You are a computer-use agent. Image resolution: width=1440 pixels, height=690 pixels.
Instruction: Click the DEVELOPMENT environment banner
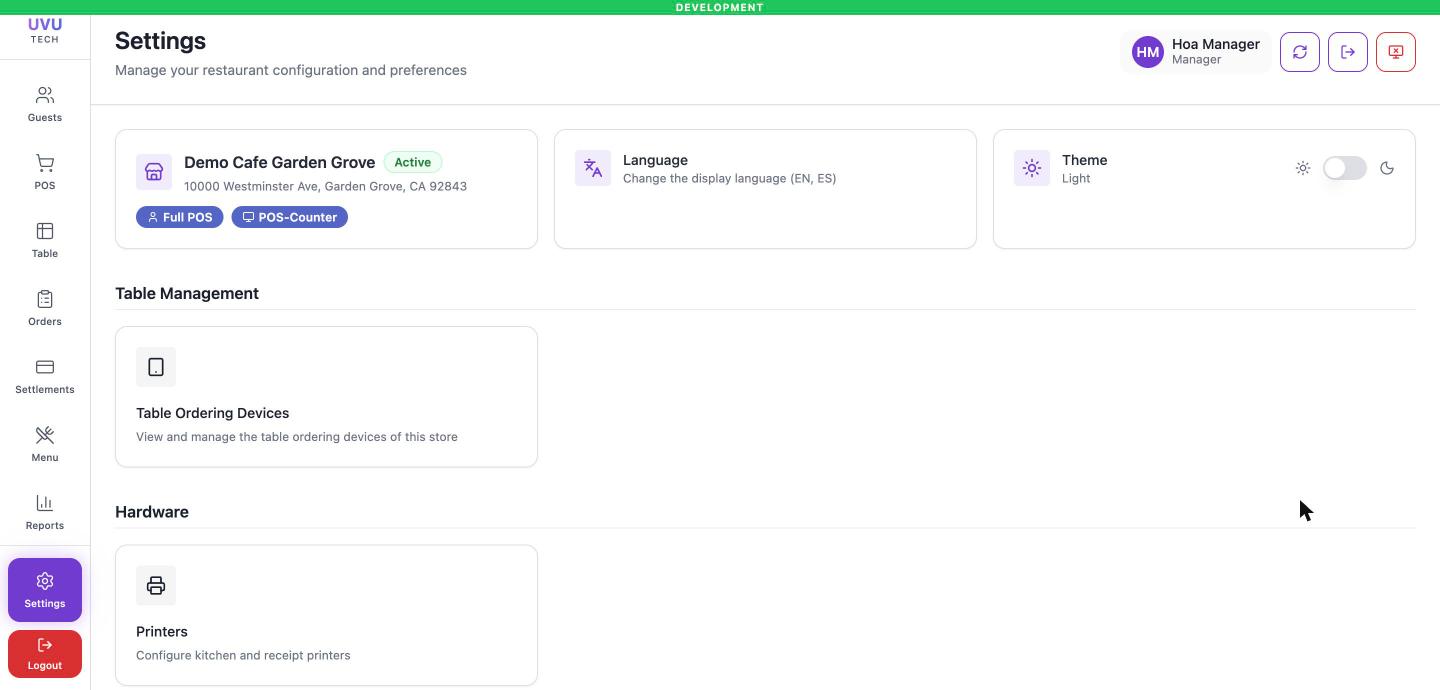pyautogui.click(x=720, y=7)
